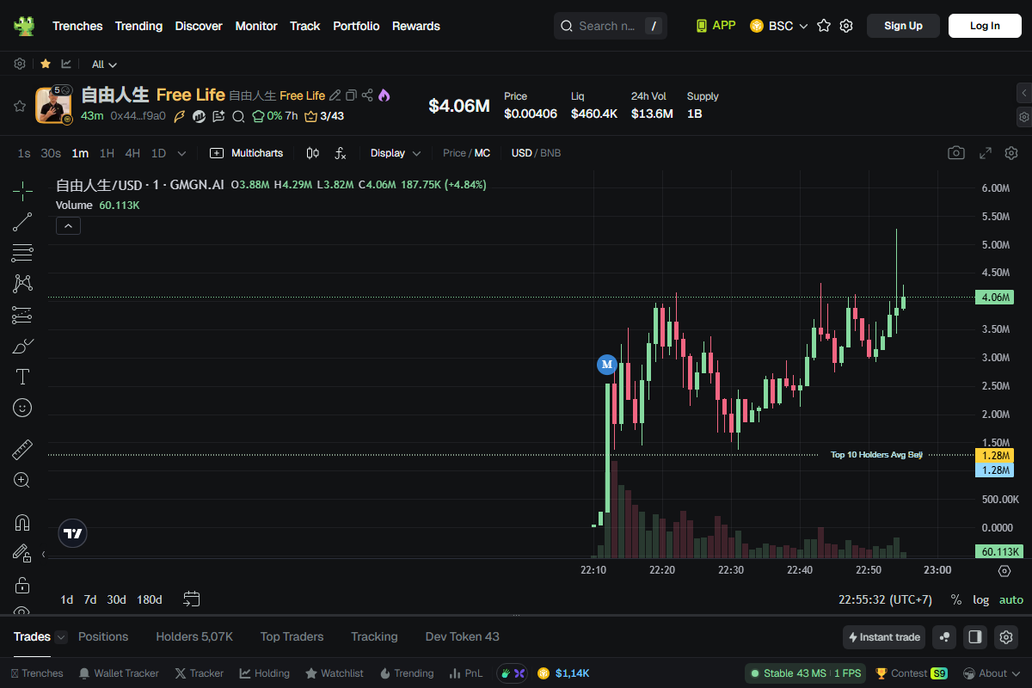Toggle log scale on chart

coord(981,600)
